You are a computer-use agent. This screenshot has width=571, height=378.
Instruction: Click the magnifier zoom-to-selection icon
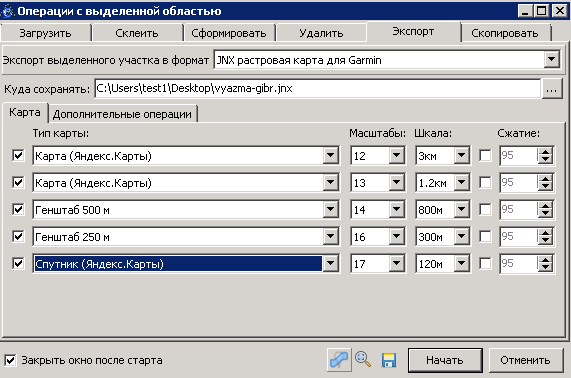[x=363, y=360]
